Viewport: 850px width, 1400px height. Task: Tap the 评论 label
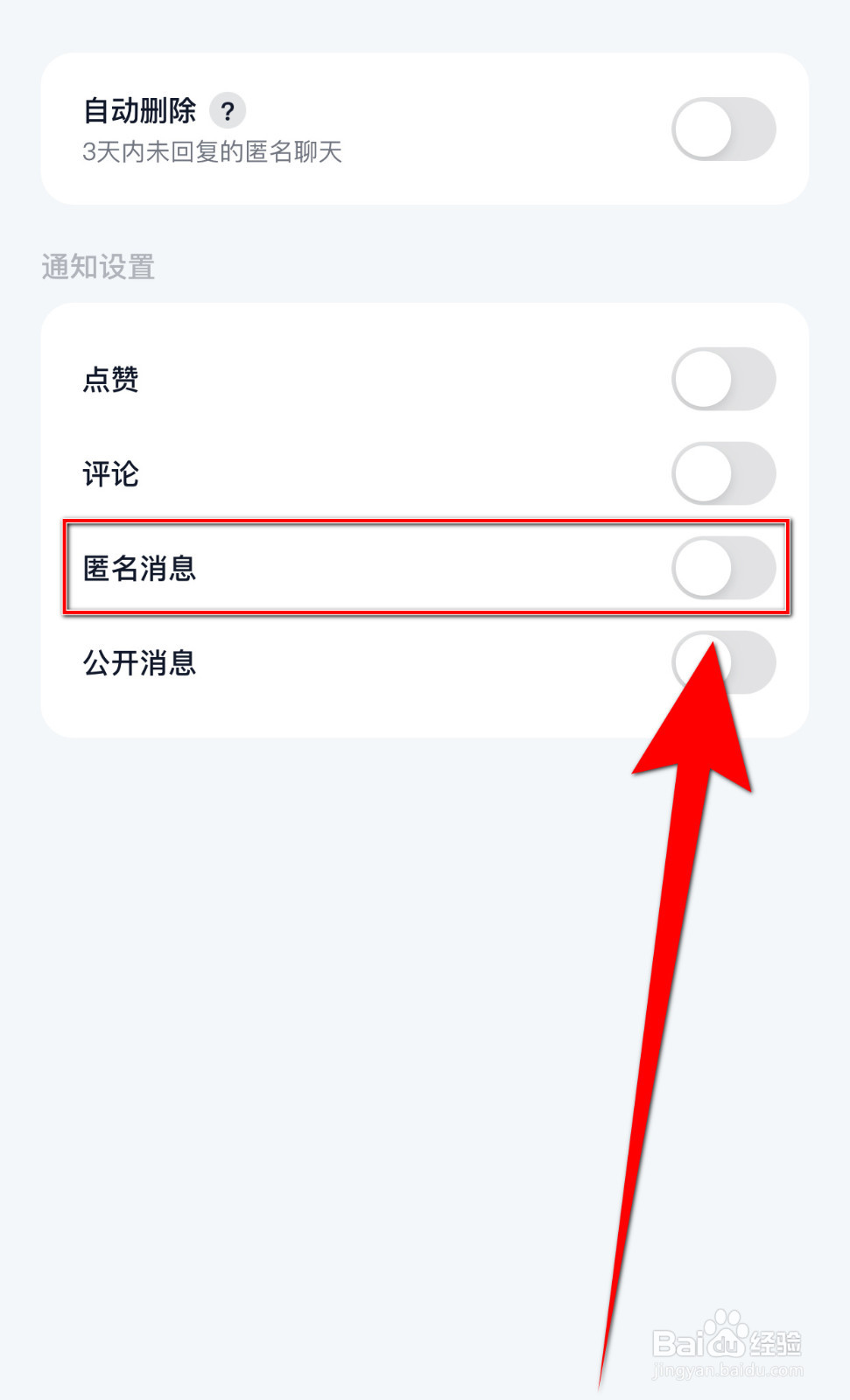point(111,474)
